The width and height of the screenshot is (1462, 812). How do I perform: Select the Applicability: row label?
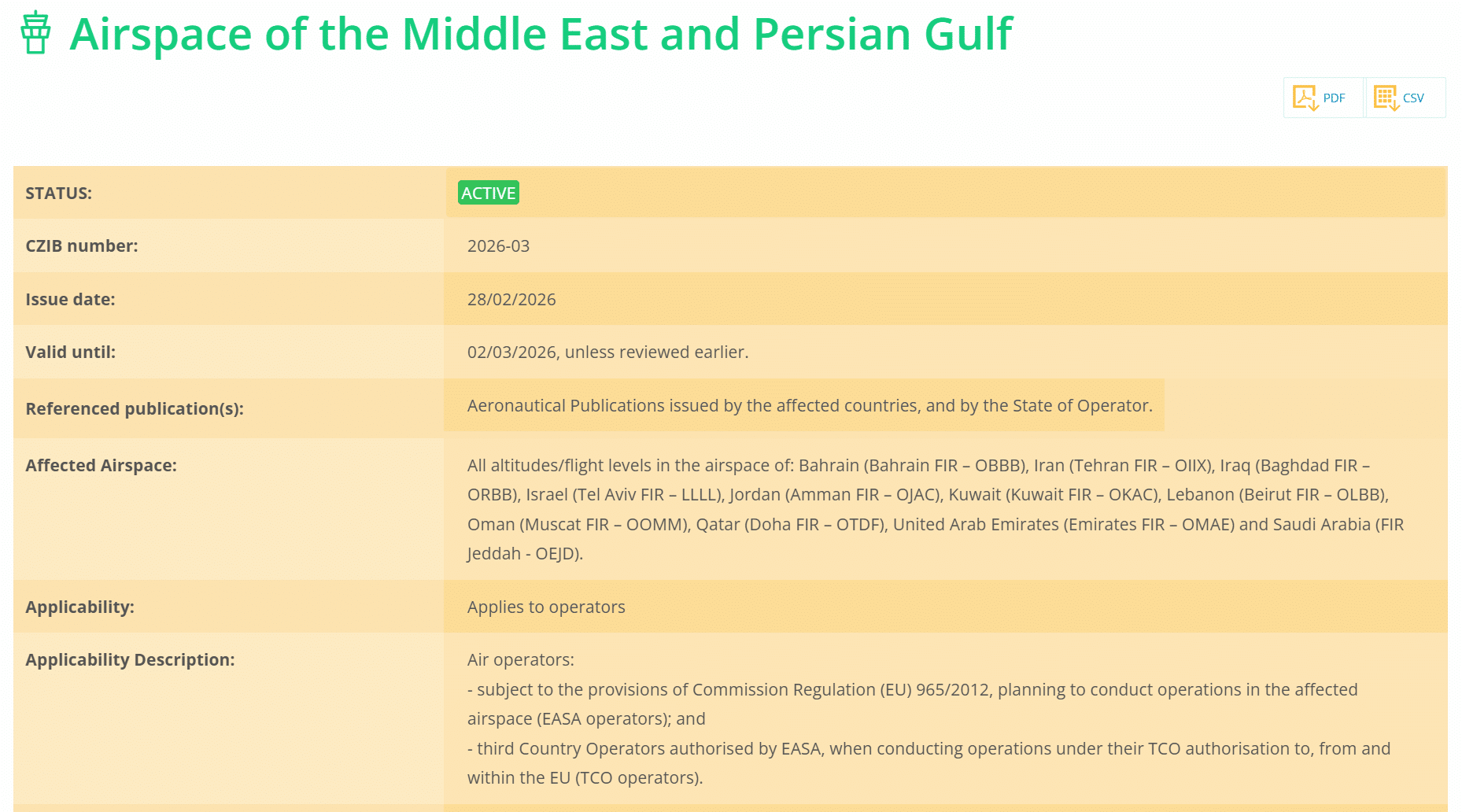tap(80, 607)
